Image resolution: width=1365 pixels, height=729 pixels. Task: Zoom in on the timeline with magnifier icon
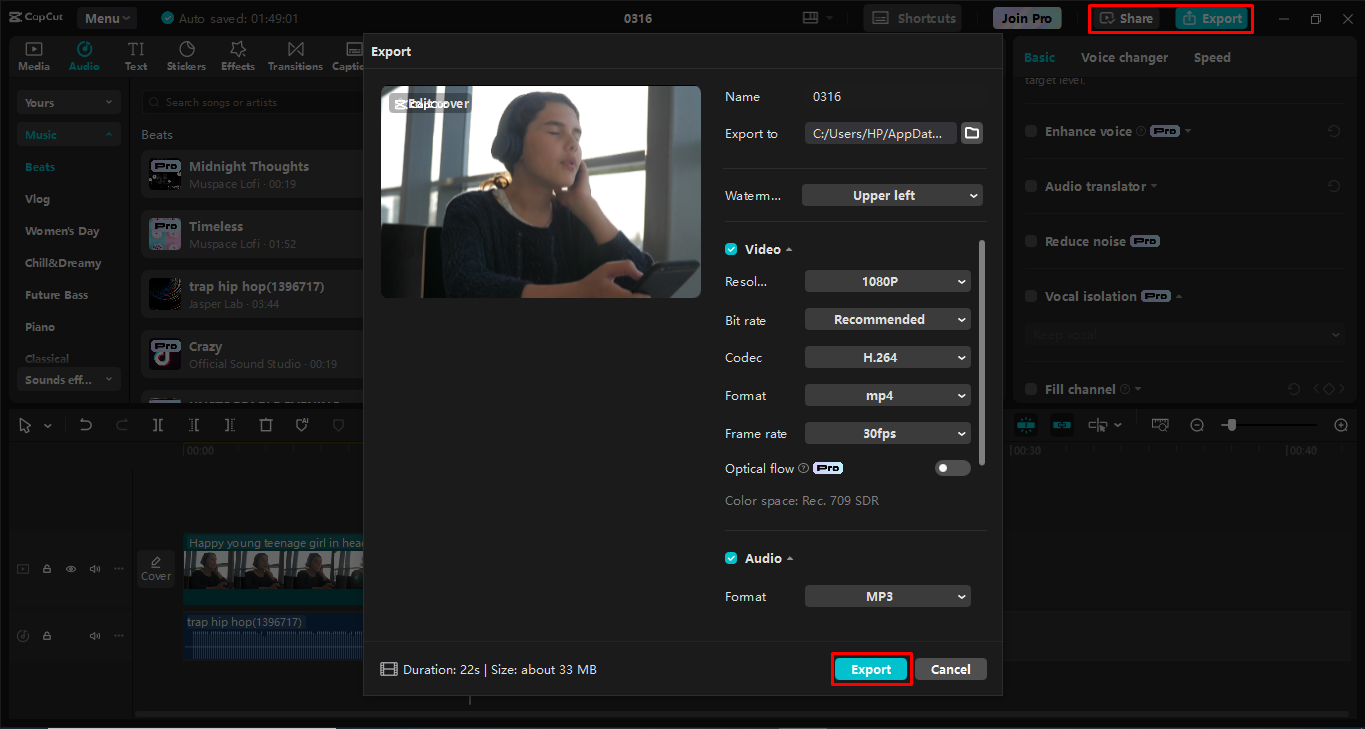pyautogui.click(x=1341, y=424)
